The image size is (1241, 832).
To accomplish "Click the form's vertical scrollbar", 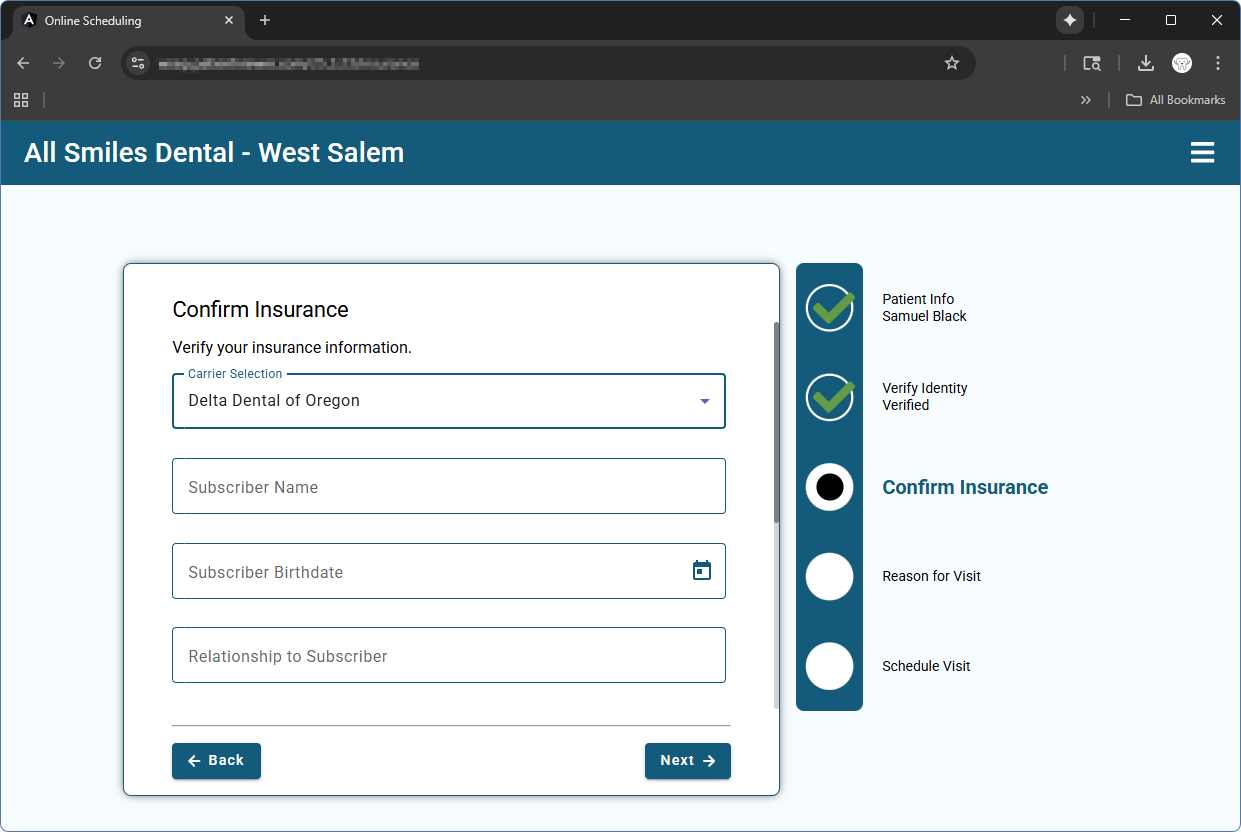I will (x=776, y=420).
